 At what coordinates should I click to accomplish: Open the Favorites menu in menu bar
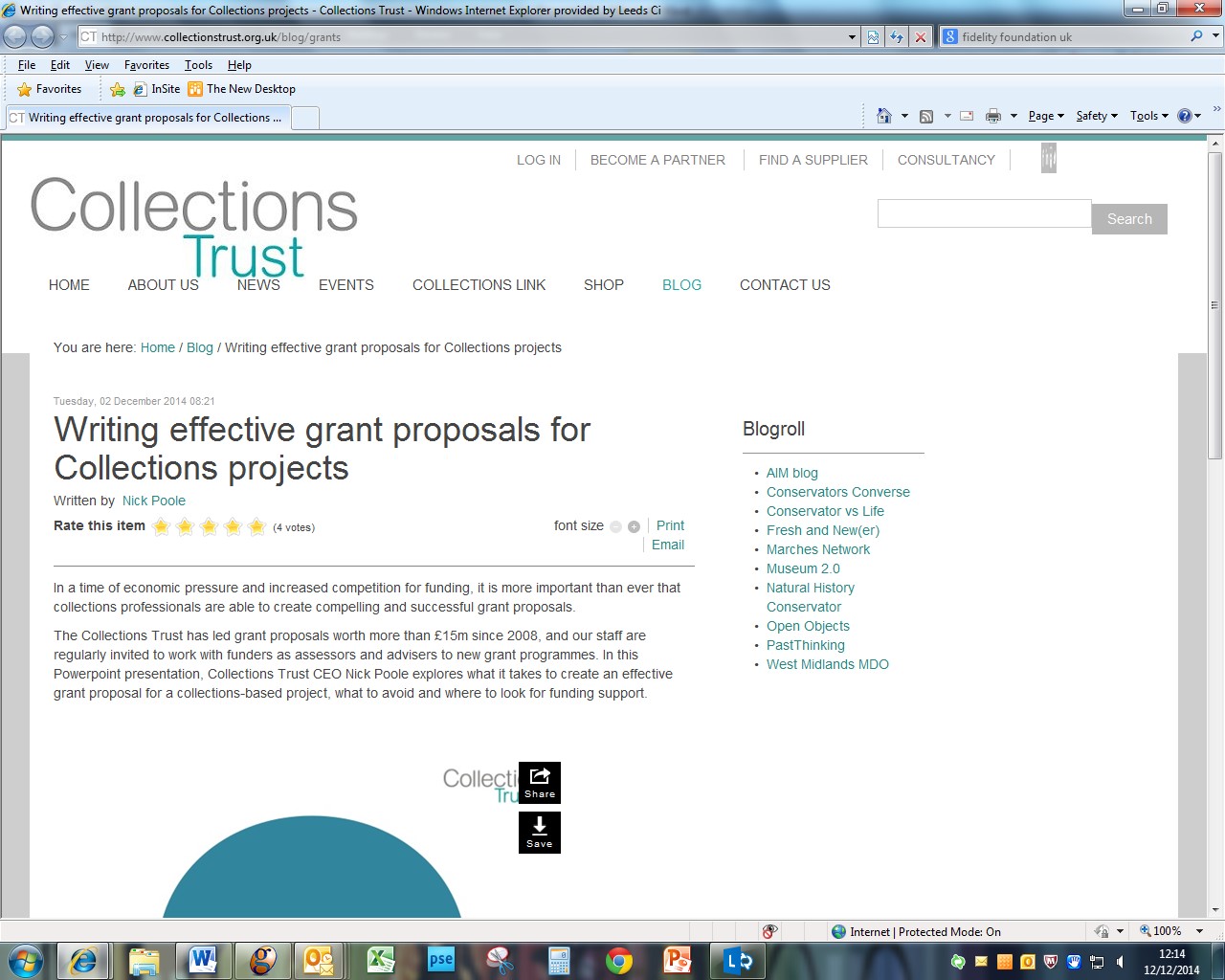(x=146, y=65)
